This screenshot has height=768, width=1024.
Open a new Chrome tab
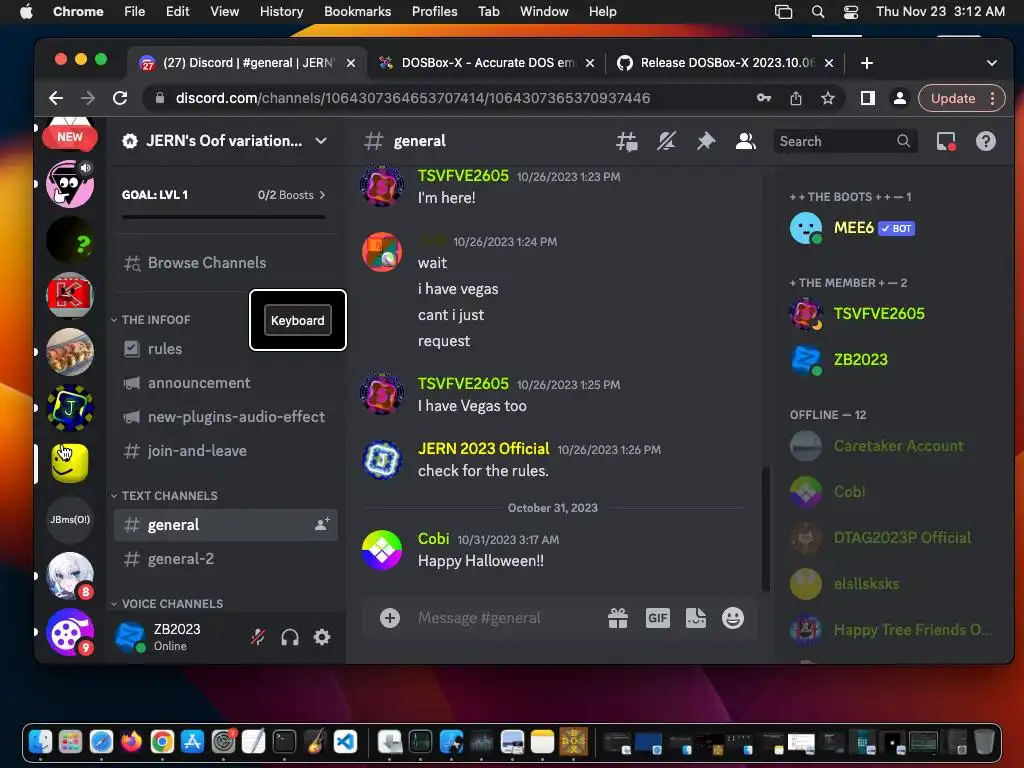pyautogui.click(x=867, y=63)
